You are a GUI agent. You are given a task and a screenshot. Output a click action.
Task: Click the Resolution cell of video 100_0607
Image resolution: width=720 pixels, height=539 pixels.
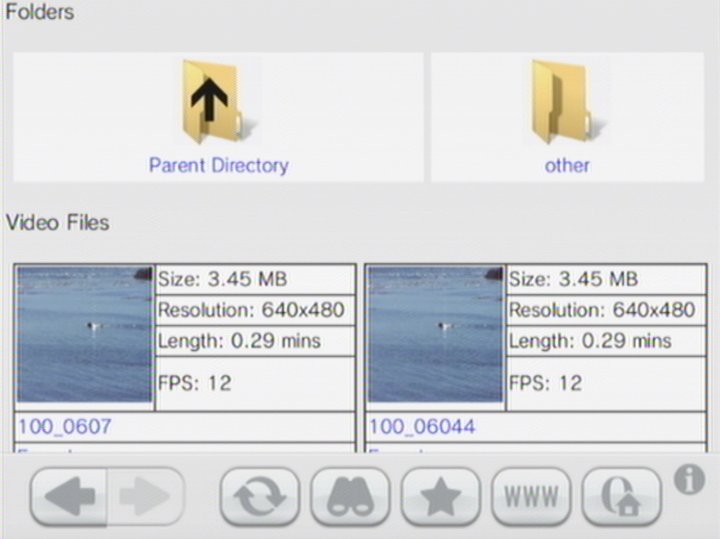click(x=255, y=310)
